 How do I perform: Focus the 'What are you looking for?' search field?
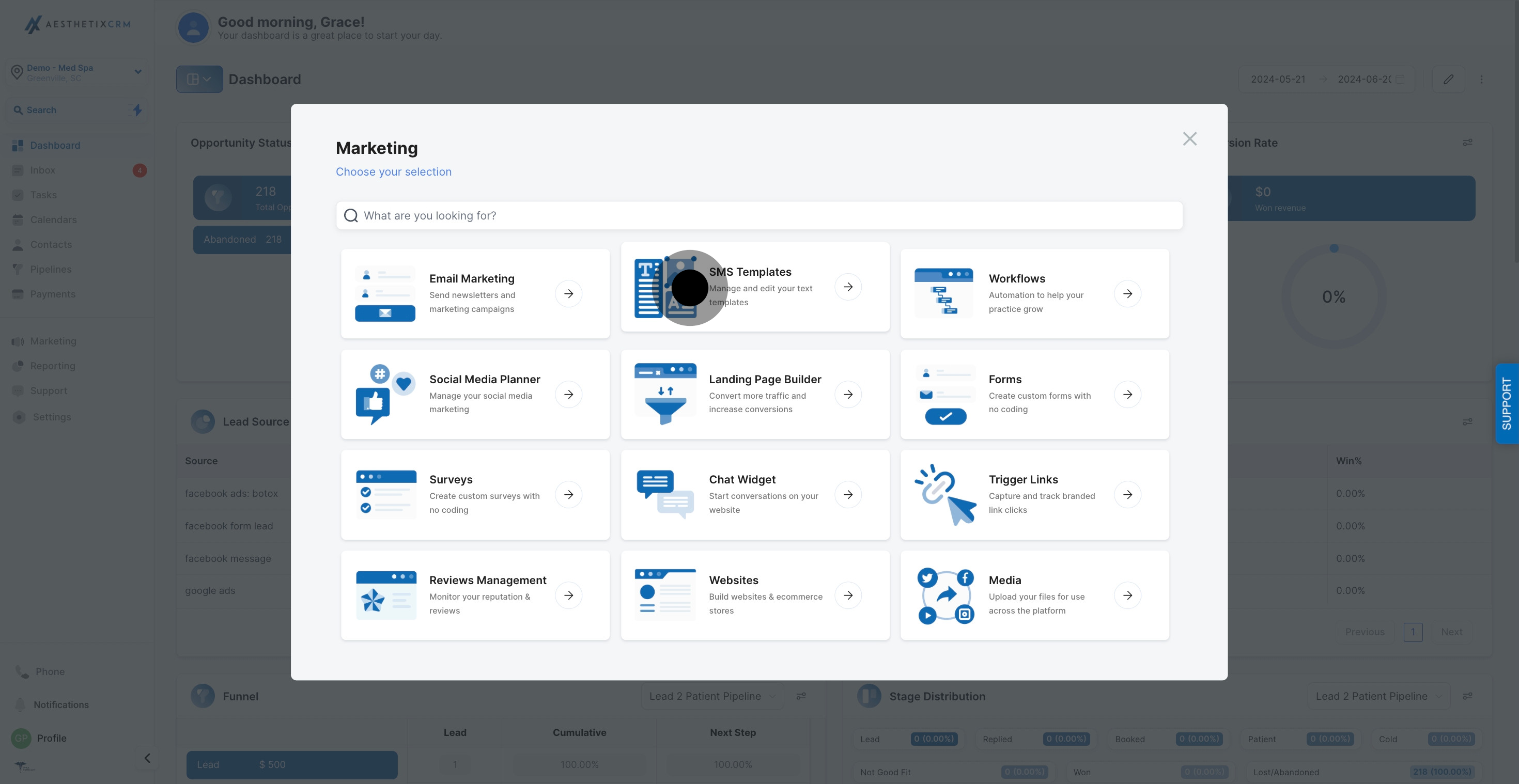(759, 216)
